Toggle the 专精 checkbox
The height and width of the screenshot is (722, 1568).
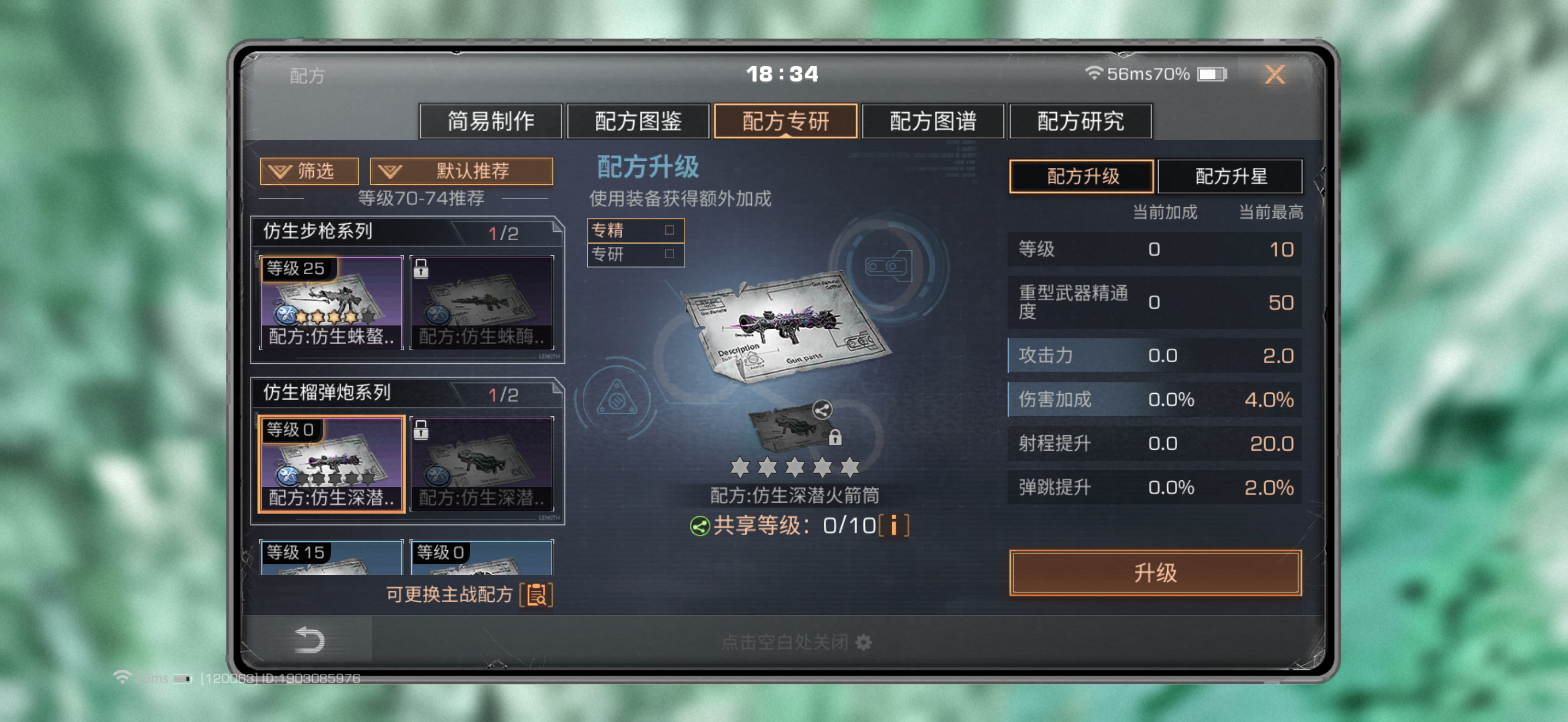tap(670, 230)
